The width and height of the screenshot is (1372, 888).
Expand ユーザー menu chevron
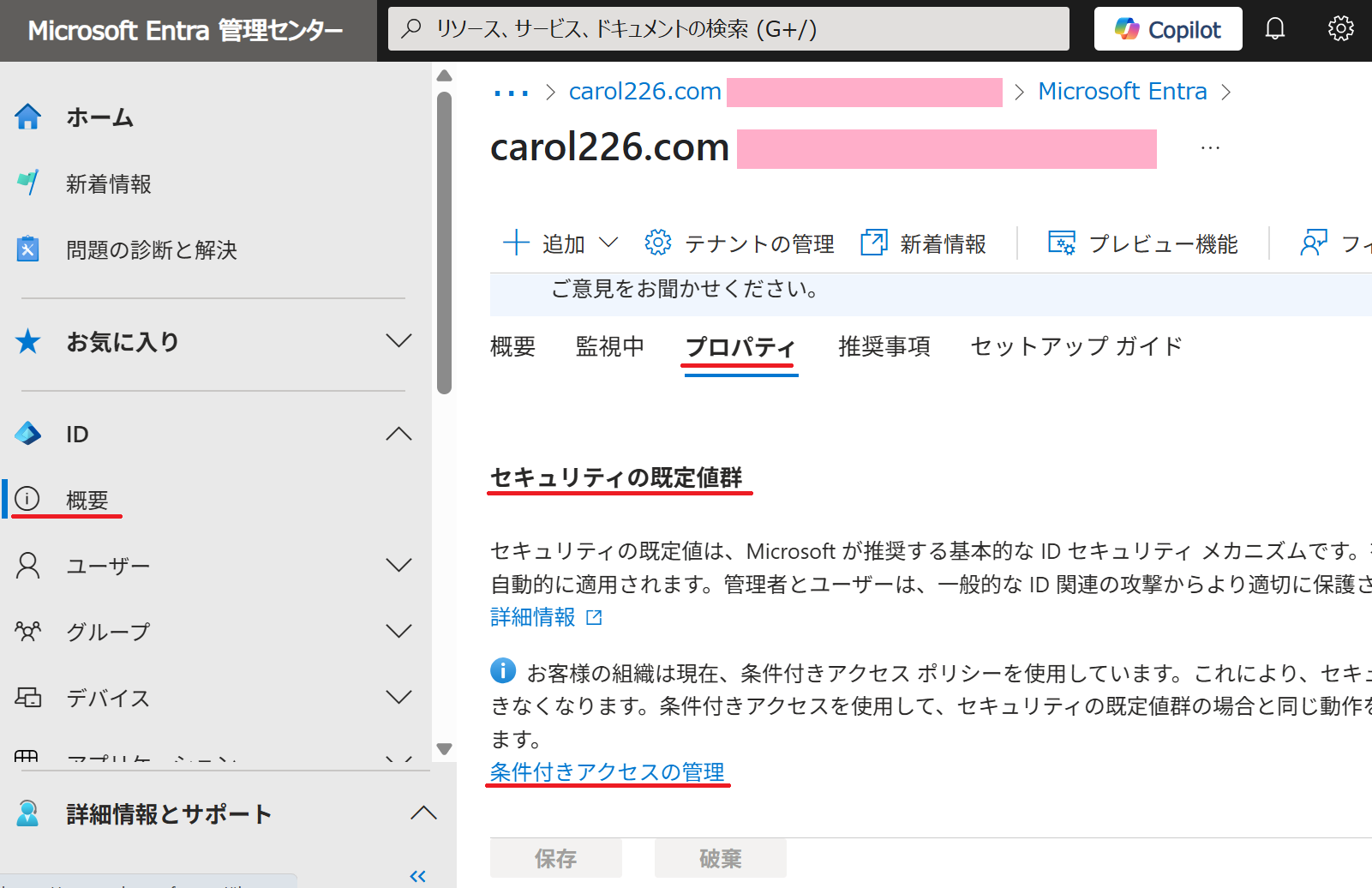coord(398,566)
